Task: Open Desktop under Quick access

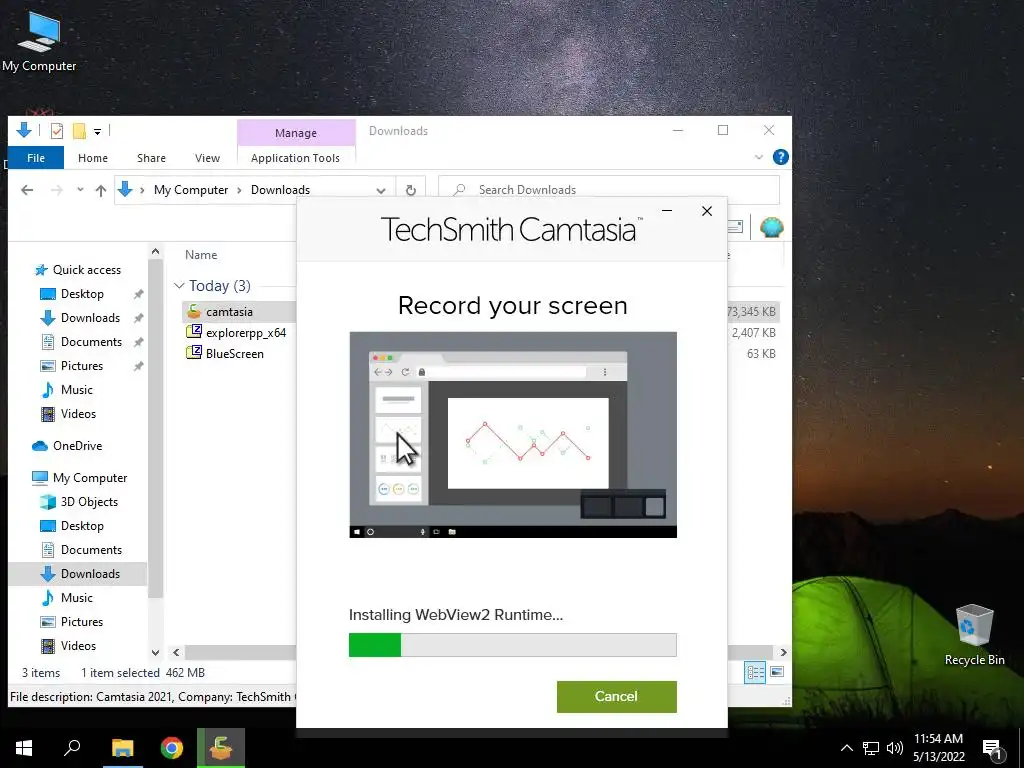Action: [x=82, y=294]
